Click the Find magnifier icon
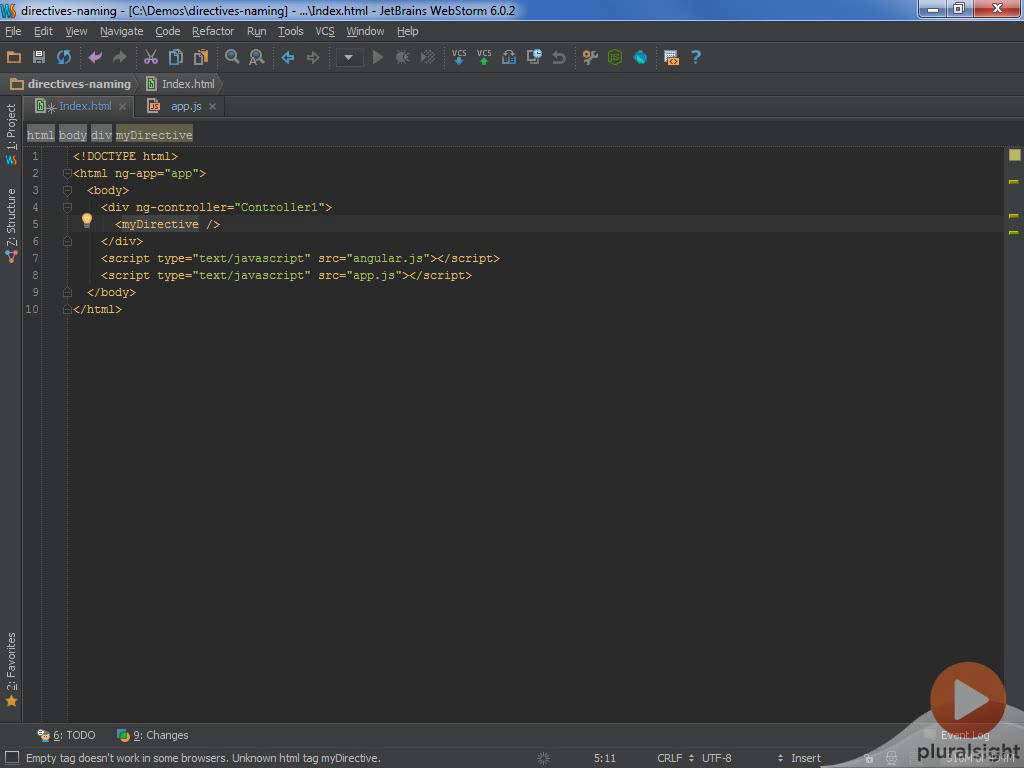 point(232,57)
